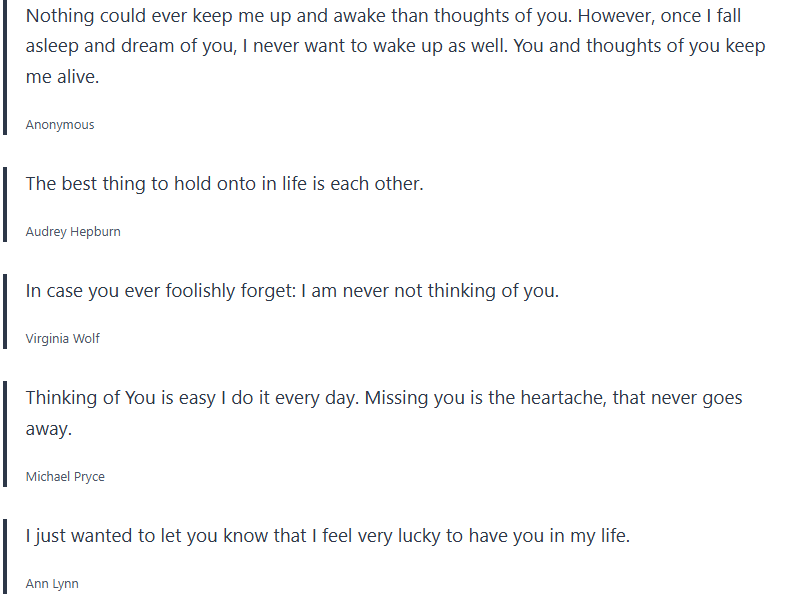Click the vertical bar beside Audrey Hepburn's quote
Viewport: 809px width, 601px height.
tap(6, 205)
